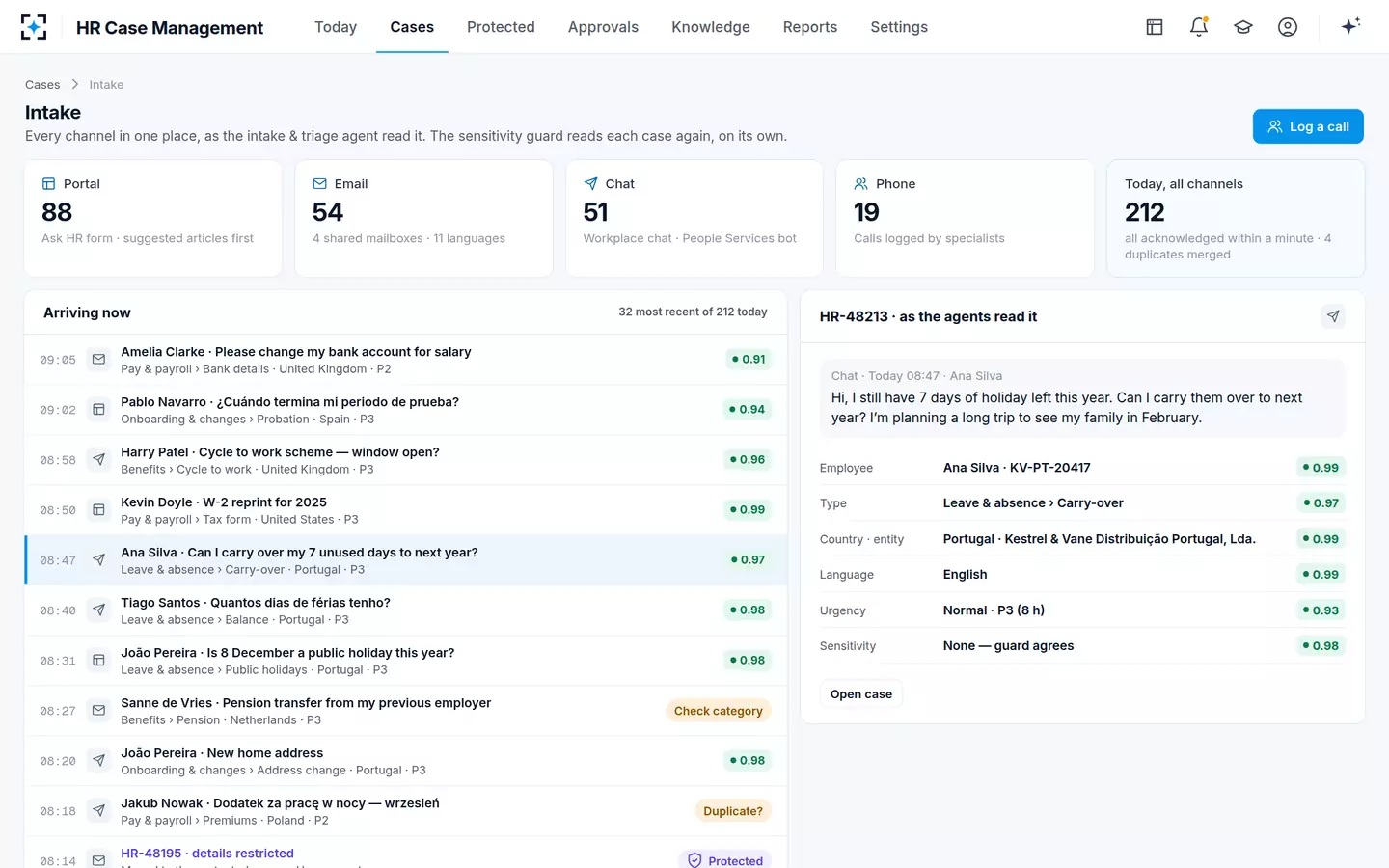This screenshot has width=1389, height=868.
Task: Open the HR-48195 details restricted link
Action: 207,854
